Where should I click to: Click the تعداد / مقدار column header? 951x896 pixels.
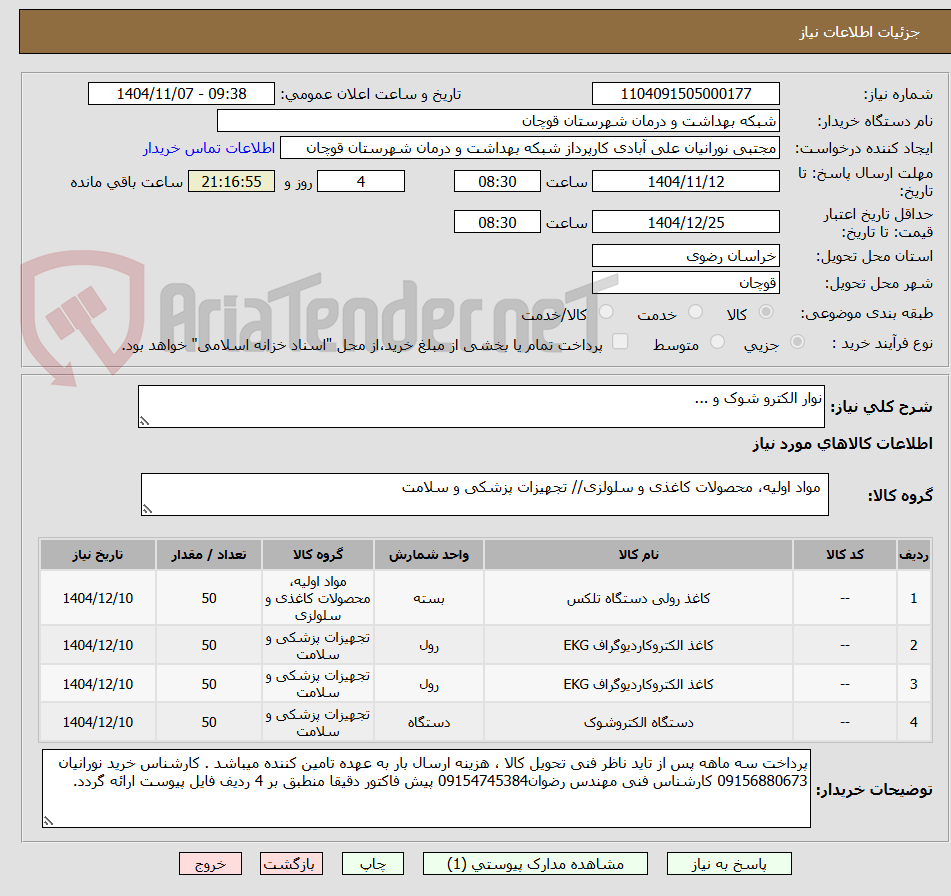click(x=209, y=554)
